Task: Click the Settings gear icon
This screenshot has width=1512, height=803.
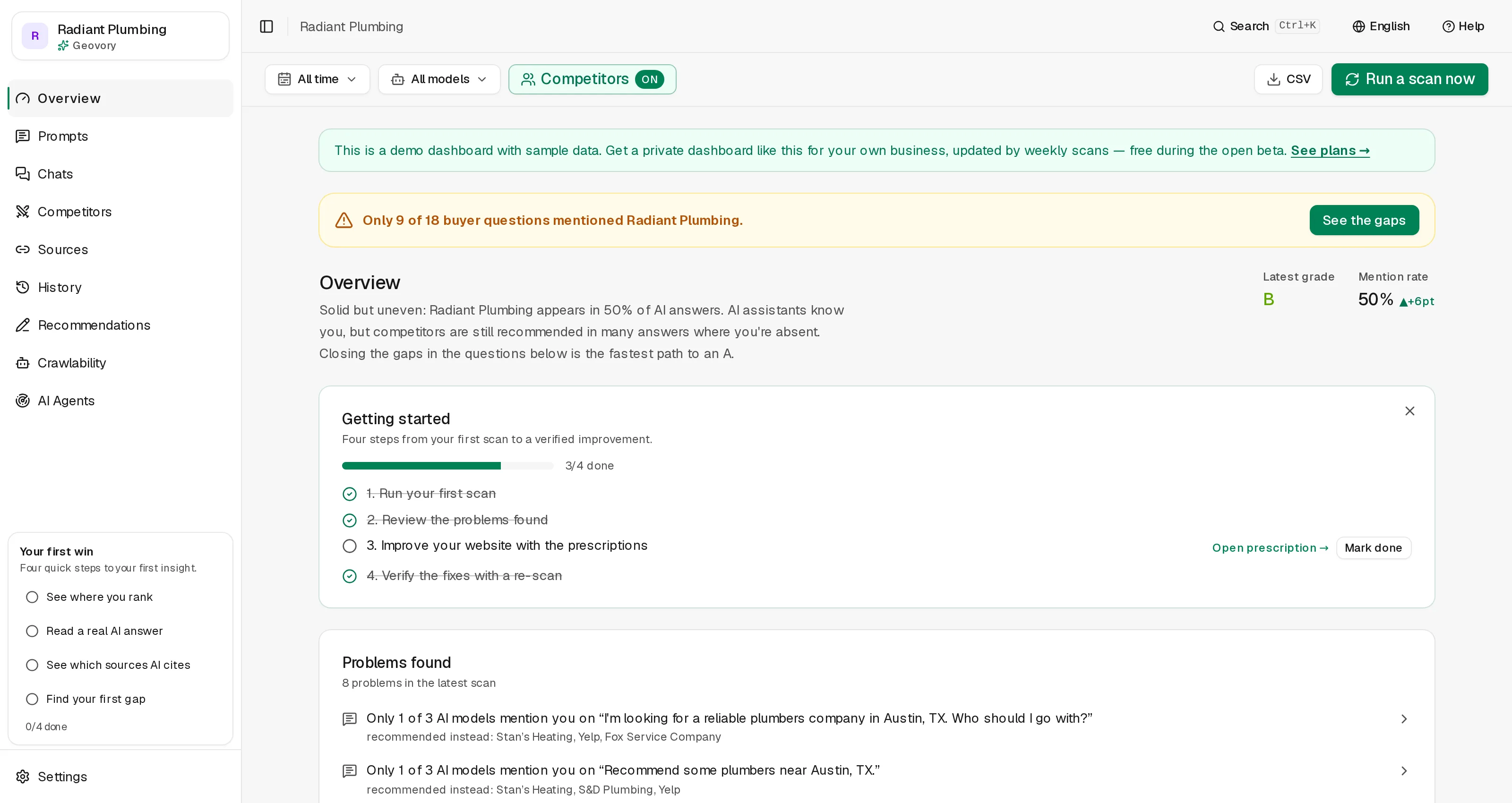Action: tap(23, 777)
